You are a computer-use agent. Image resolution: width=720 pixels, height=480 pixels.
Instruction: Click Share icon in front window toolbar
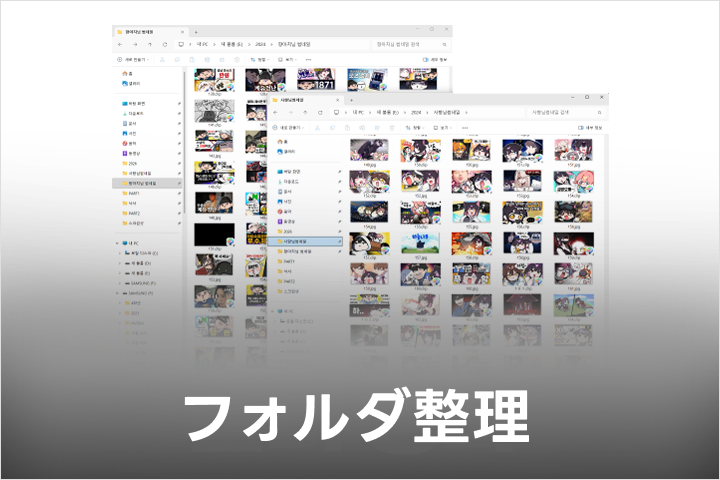click(x=377, y=128)
